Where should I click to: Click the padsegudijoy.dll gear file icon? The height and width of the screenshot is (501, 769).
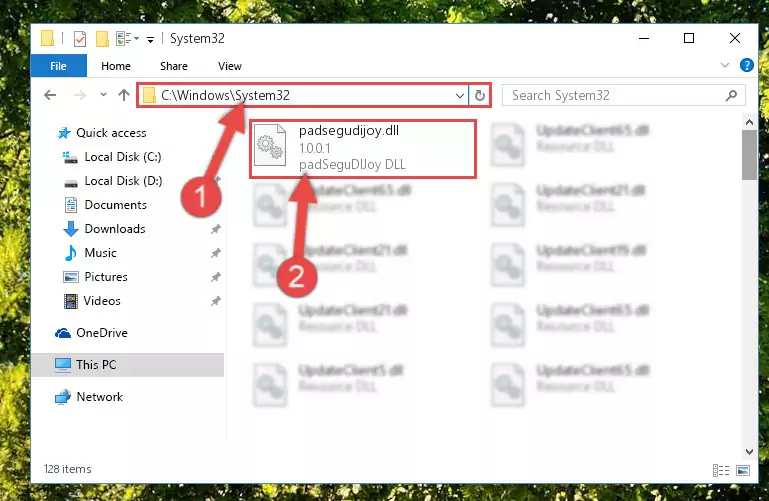click(x=270, y=145)
